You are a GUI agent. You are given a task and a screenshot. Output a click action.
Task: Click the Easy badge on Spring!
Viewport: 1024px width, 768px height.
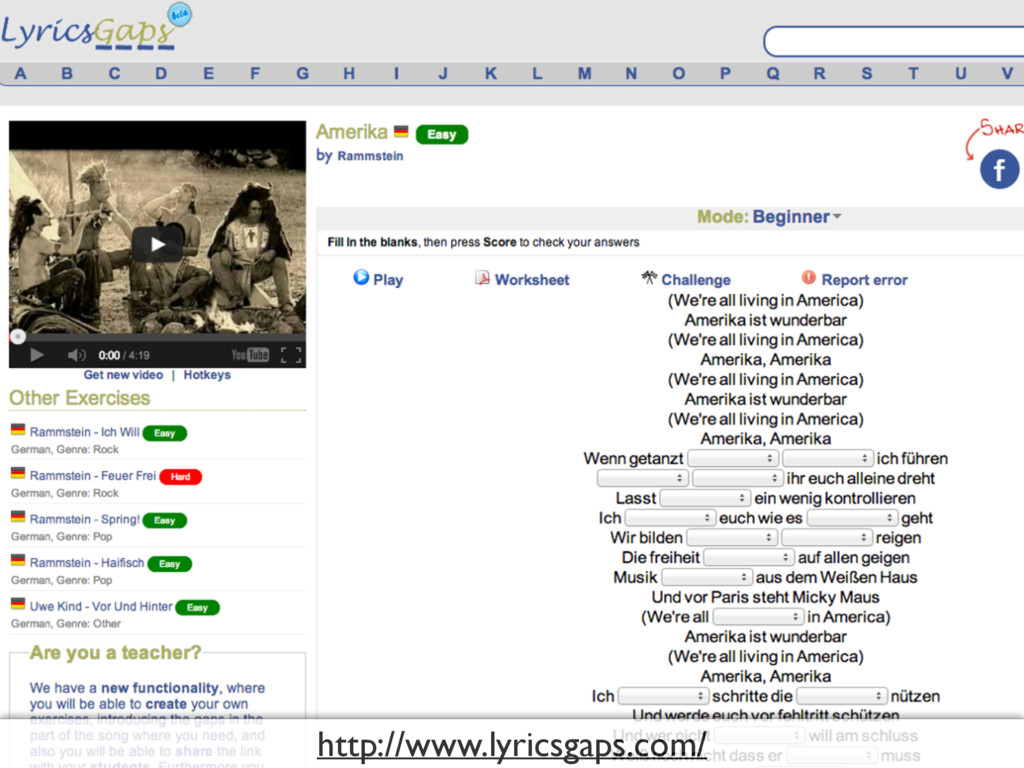[165, 520]
